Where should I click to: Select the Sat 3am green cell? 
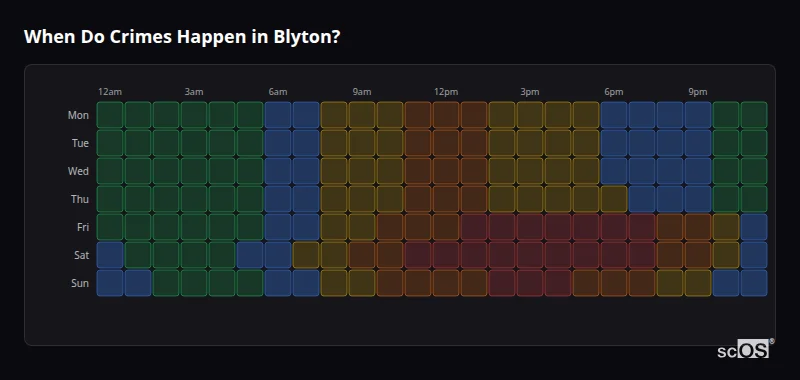coord(194,255)
